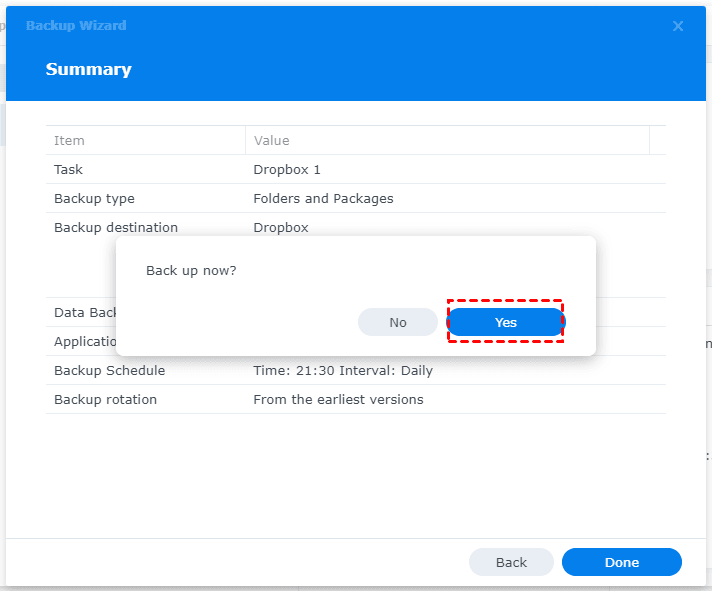712x591 pixels.
Task: Finish the wizard with Done button
Action: 621,562
